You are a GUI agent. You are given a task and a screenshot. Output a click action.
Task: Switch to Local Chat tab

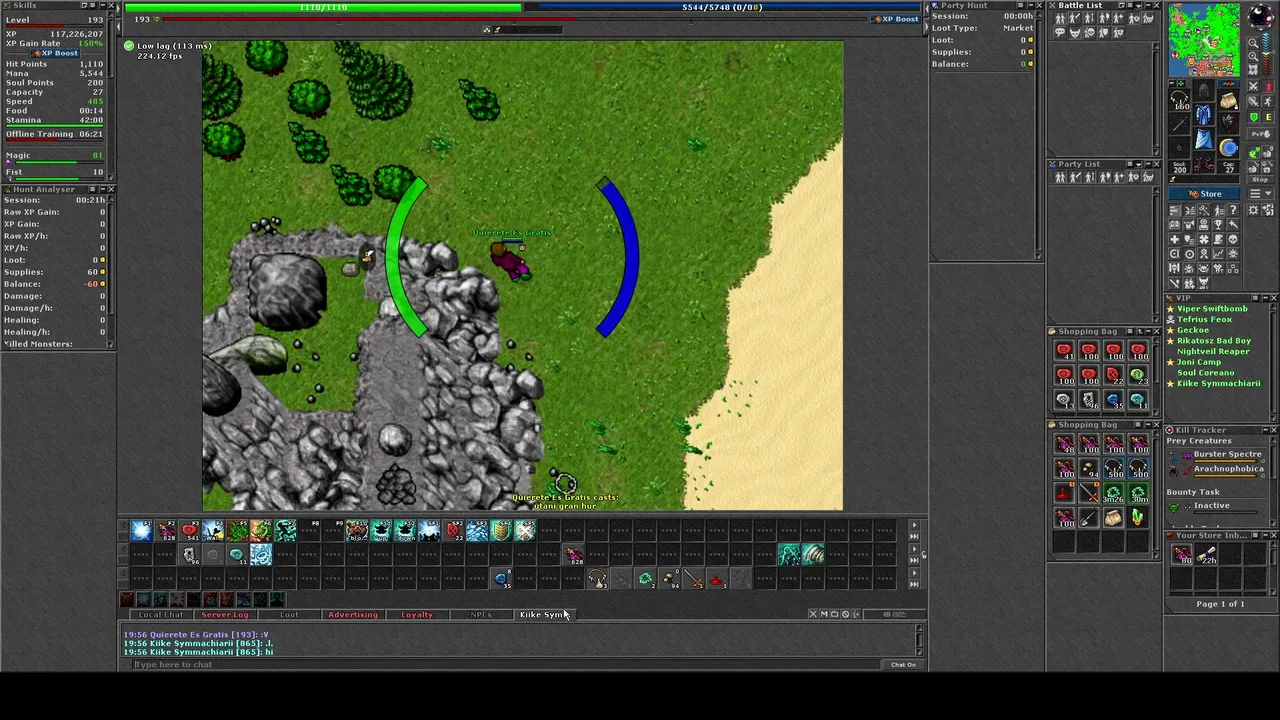coord(161,614)
